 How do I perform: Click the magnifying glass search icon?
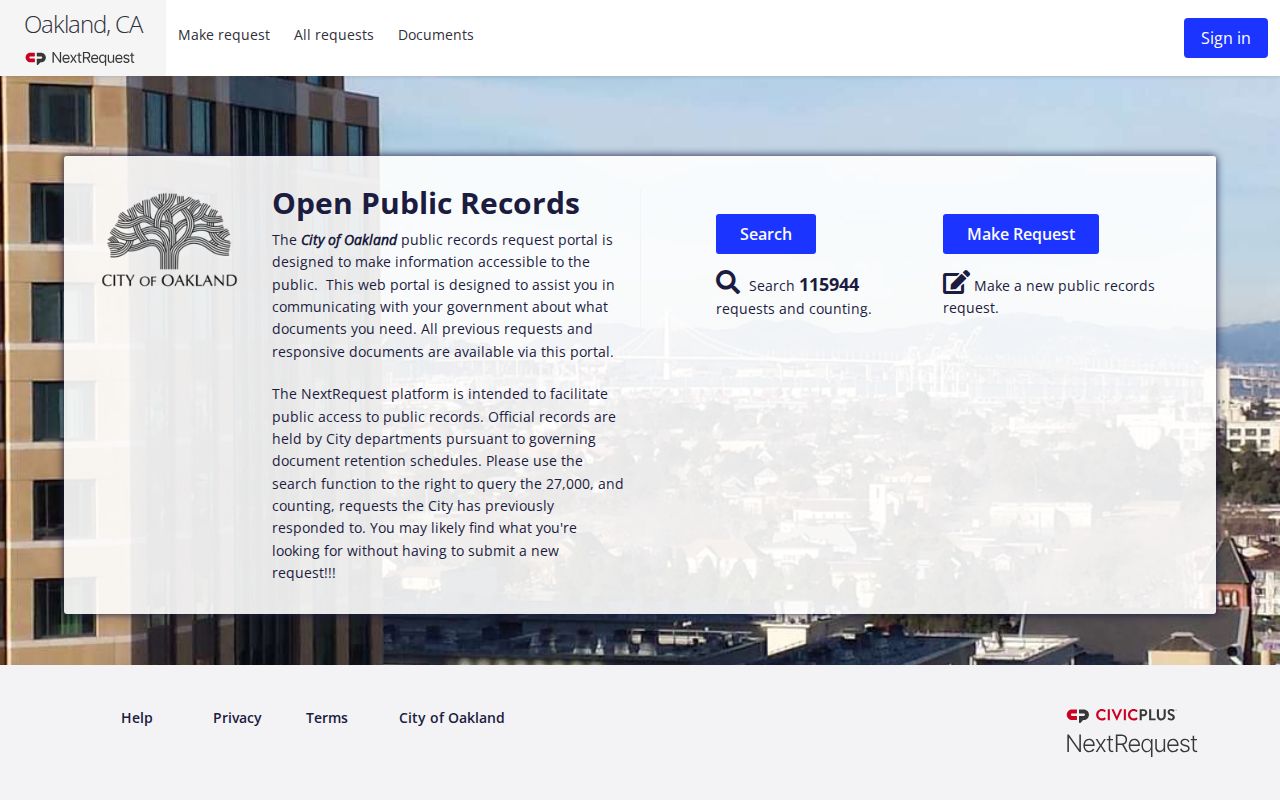(728, 282)
